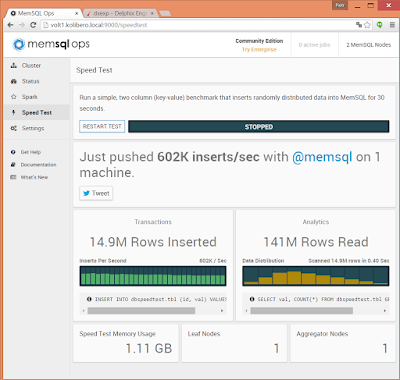The height and width of the screenshot is (380, 400).
Task: Click the Data Distribution histogram chart
Action: click(x=316, y=276)
